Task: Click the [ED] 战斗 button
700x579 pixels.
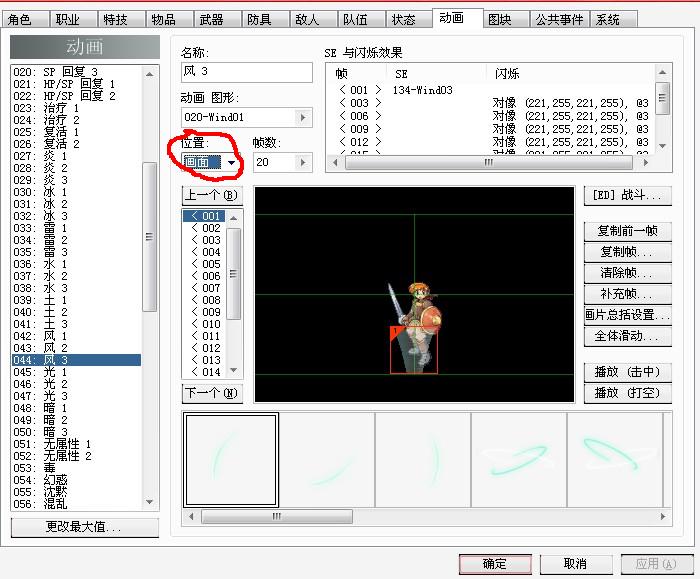Action: (x=627, y=196)
